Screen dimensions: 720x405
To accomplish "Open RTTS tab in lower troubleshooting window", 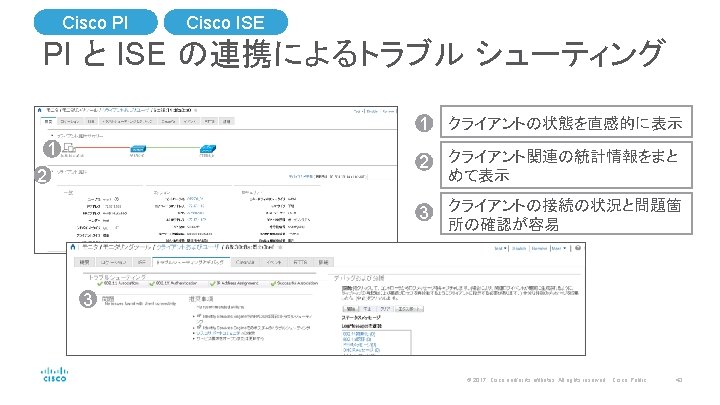I will point(300,262).
